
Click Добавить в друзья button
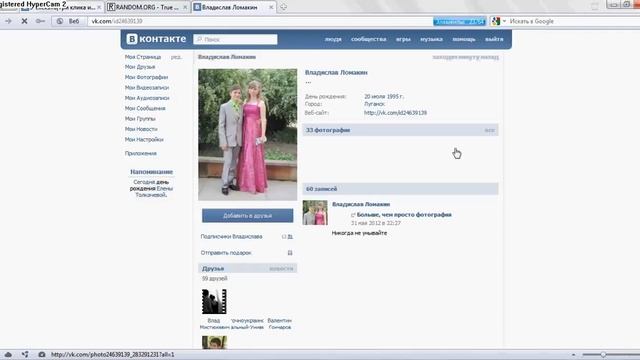pos(247,216)
